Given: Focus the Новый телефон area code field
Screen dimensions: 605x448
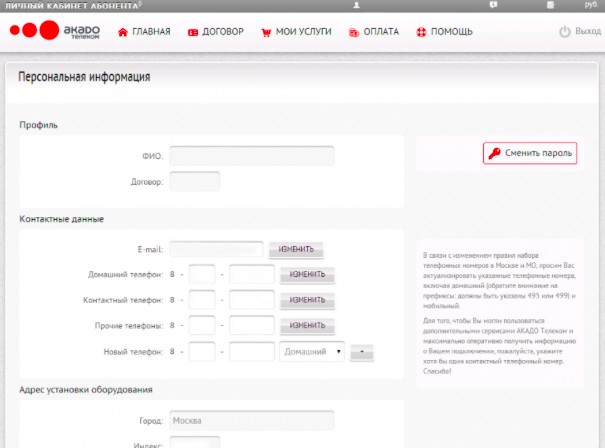Looking at the screenshot, I should (x=202, y=352).
